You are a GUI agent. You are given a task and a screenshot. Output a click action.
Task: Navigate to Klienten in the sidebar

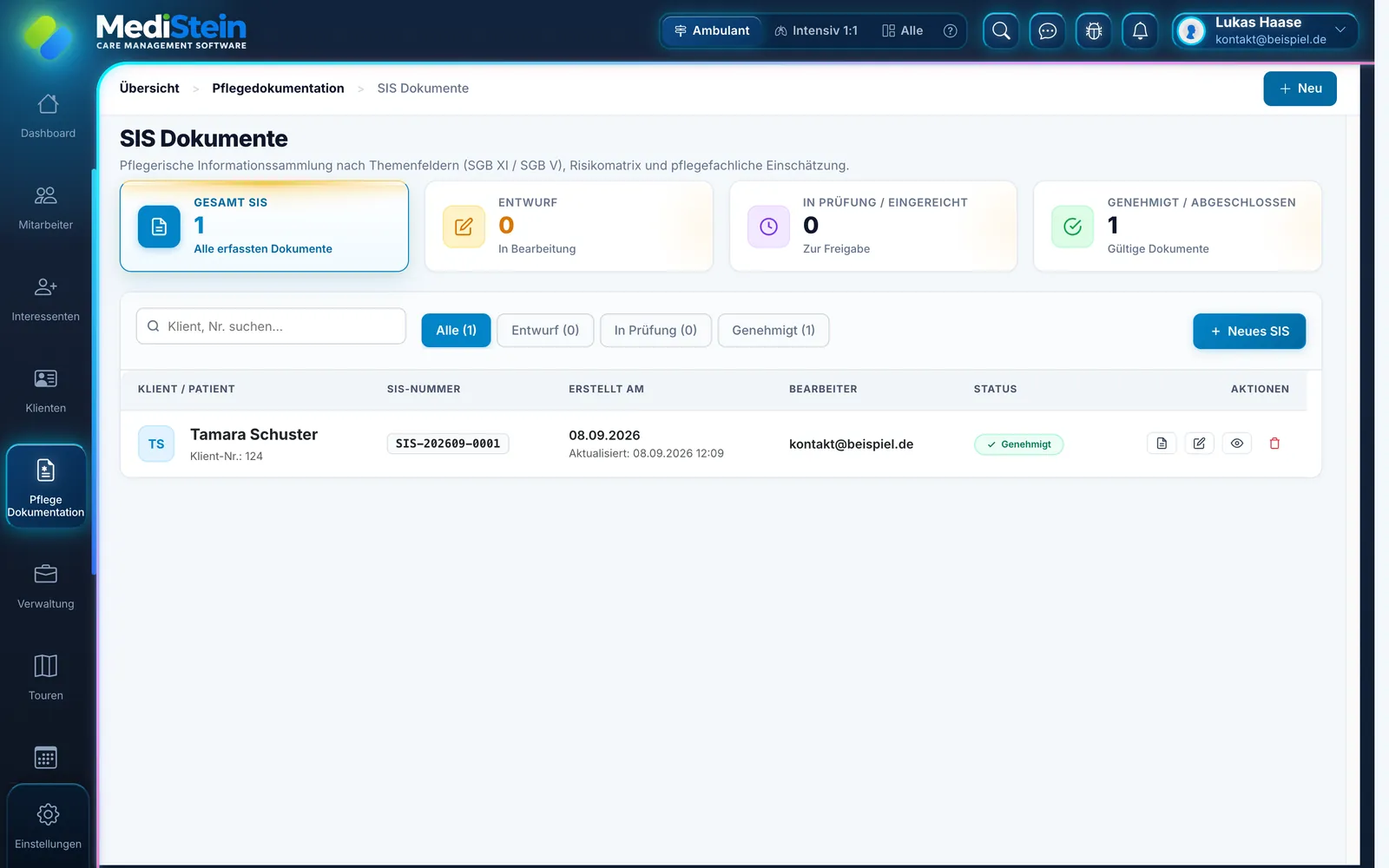click(46, 391)
